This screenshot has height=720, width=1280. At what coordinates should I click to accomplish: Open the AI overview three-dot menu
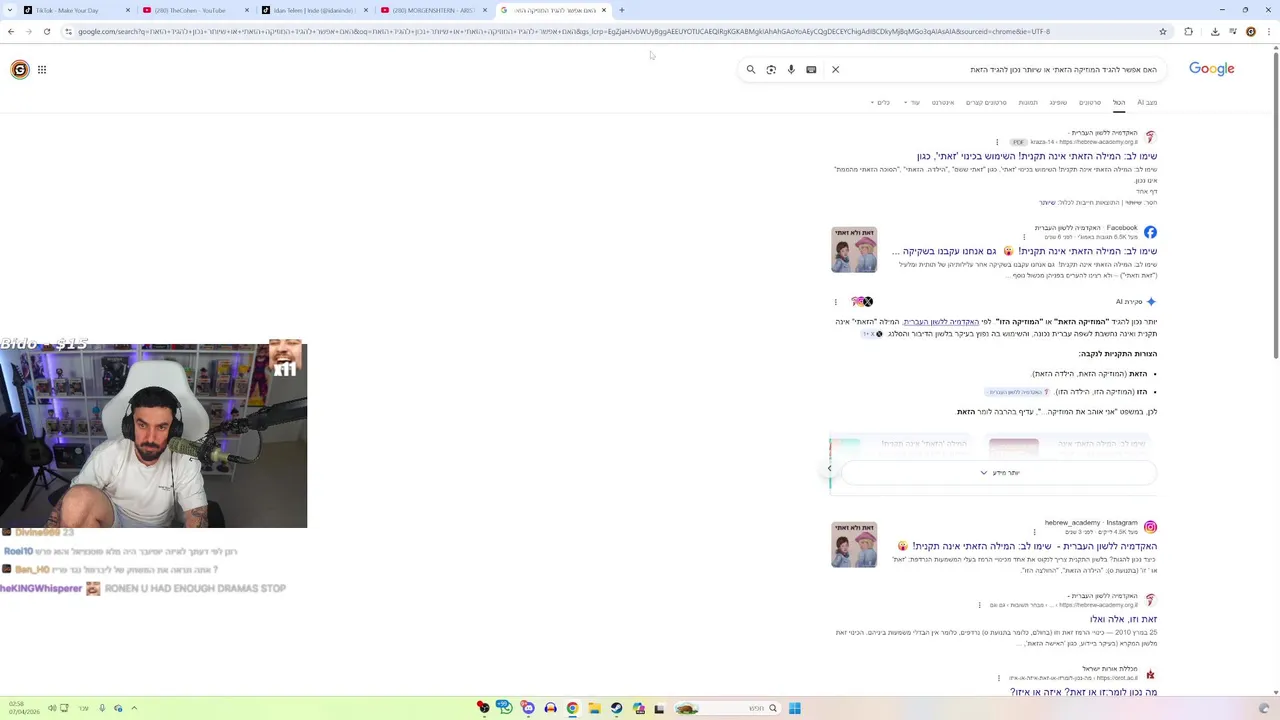tap(836, 302)
